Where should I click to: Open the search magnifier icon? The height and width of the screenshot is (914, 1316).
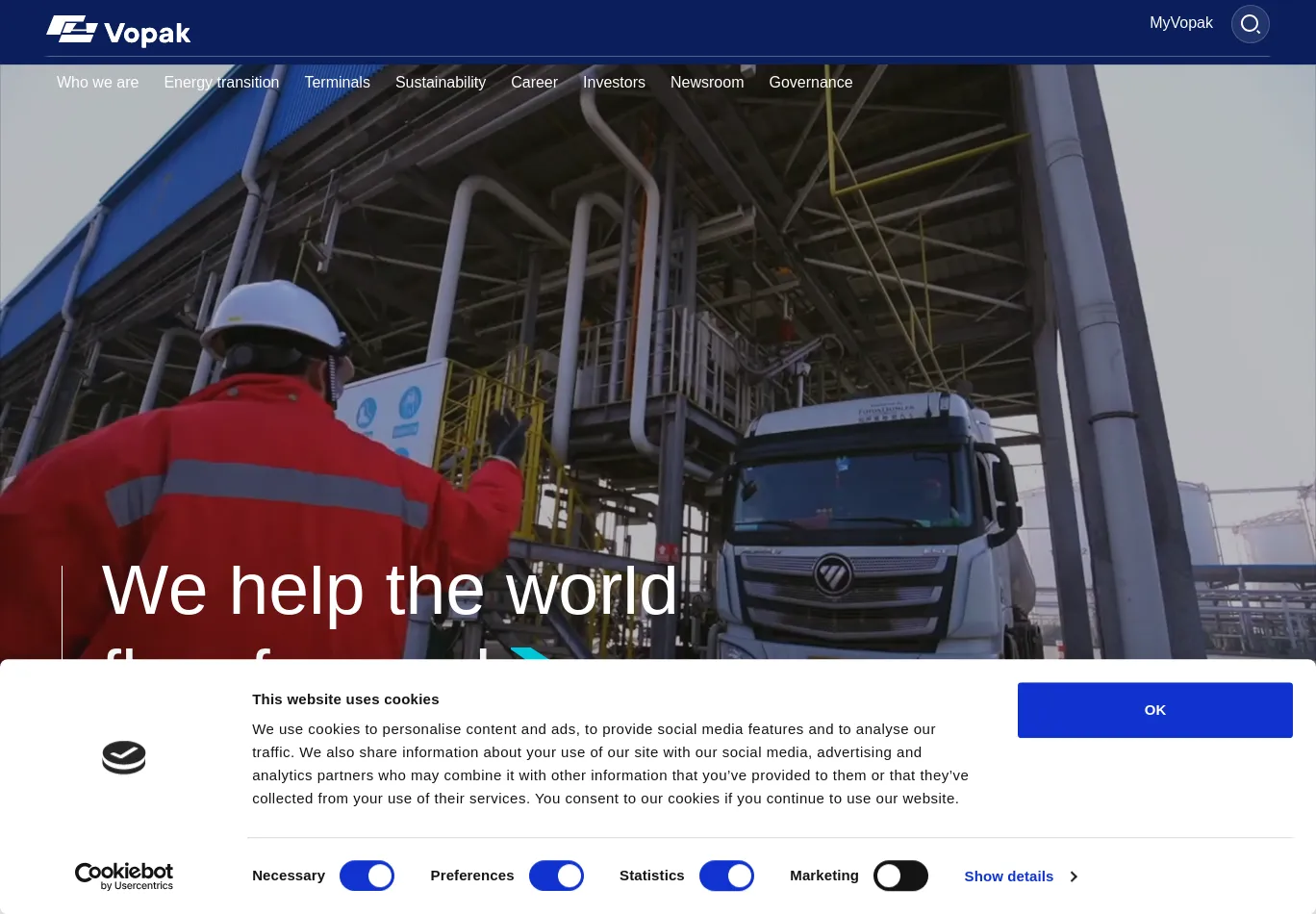pos(1250,24)
